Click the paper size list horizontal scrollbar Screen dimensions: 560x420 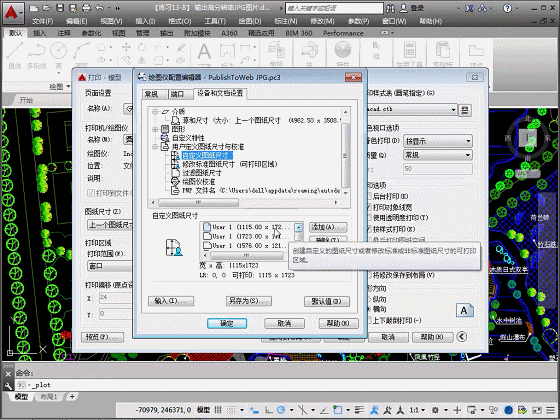(246, 256)
